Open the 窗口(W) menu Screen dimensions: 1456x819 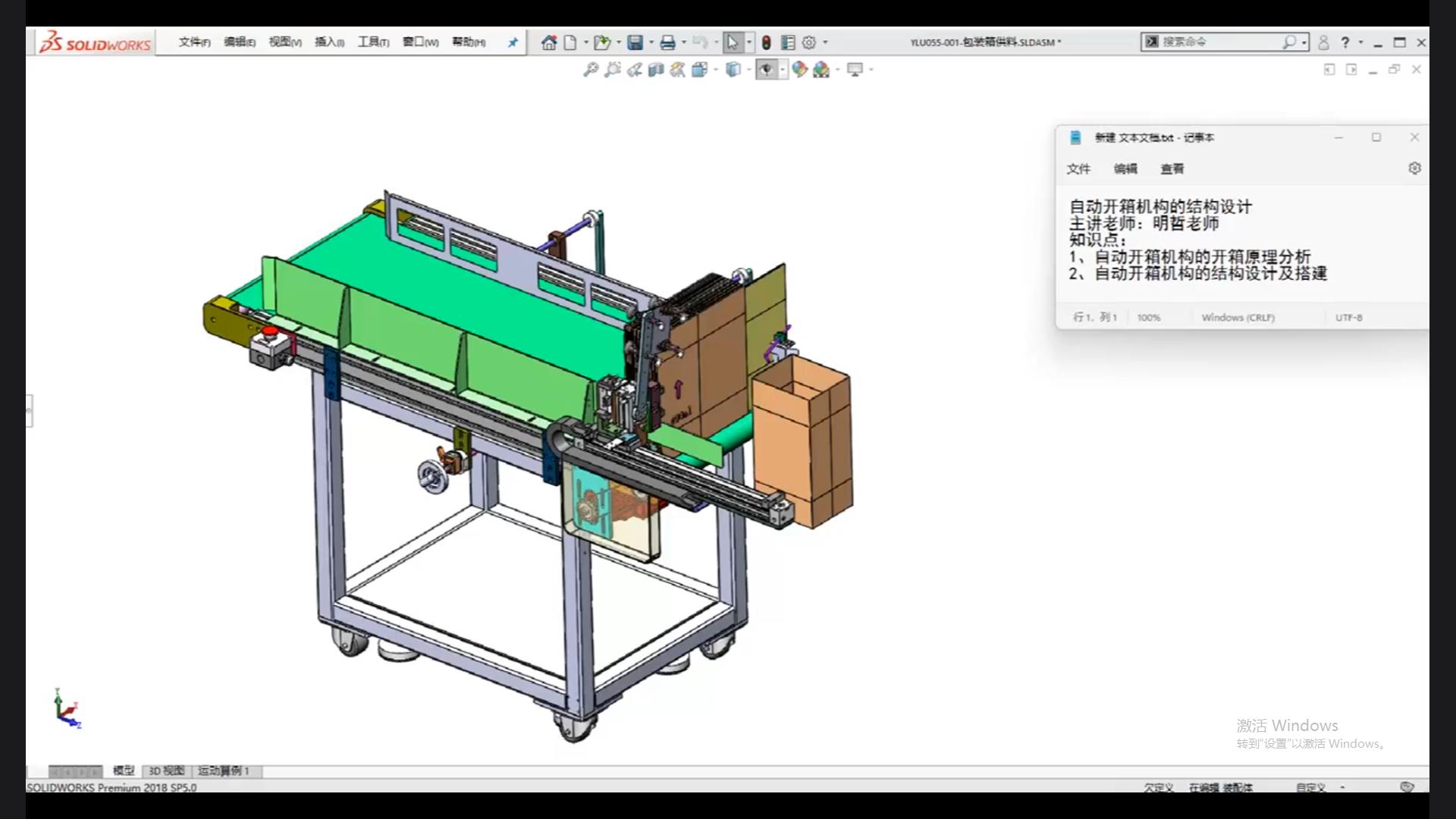coord(421,42)
